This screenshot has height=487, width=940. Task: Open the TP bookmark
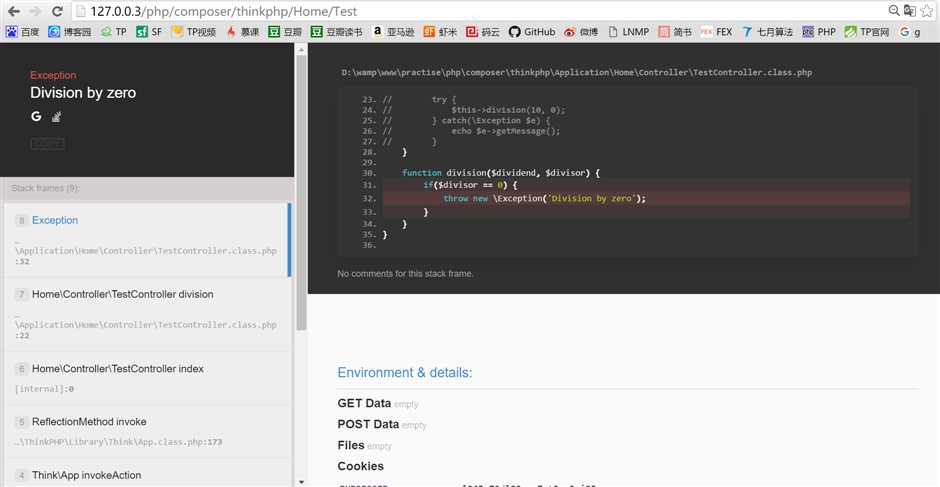click(x=114, y=32)
